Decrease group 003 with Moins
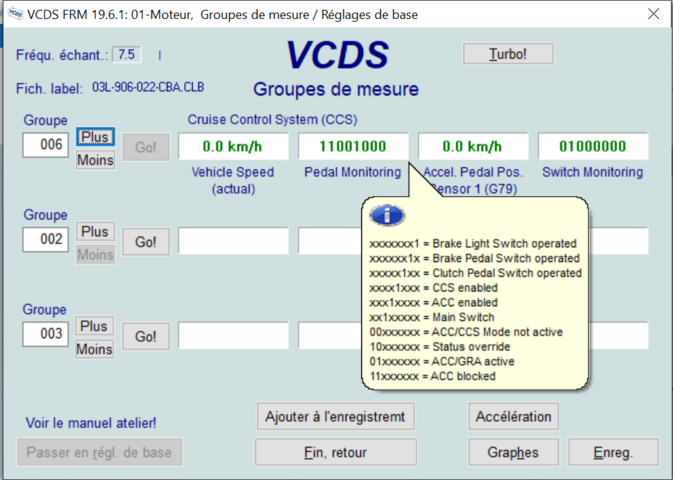 point(94,349)
